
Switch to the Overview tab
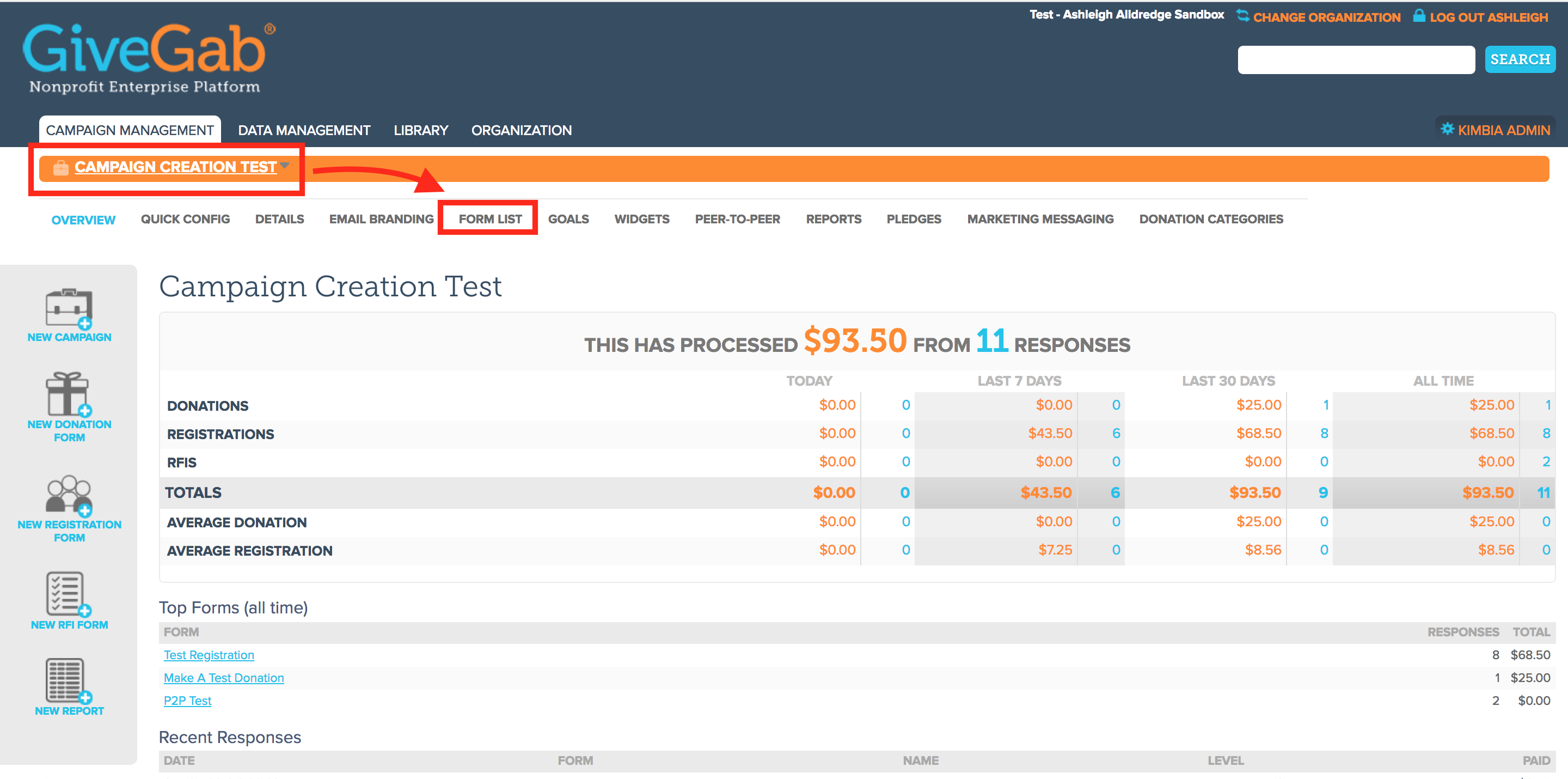(83, 220)
